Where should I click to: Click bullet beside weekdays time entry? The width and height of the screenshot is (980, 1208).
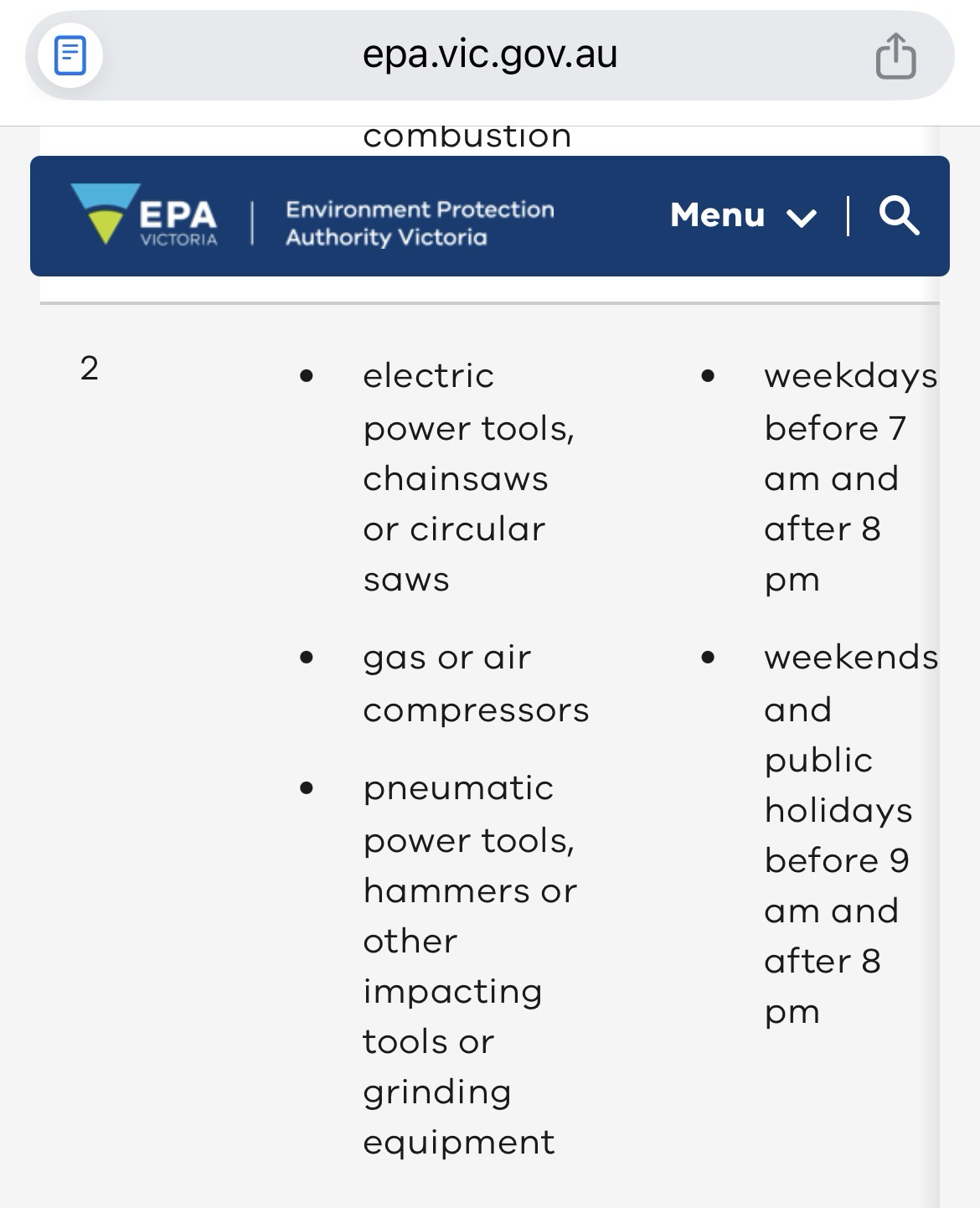coord(708,376)
